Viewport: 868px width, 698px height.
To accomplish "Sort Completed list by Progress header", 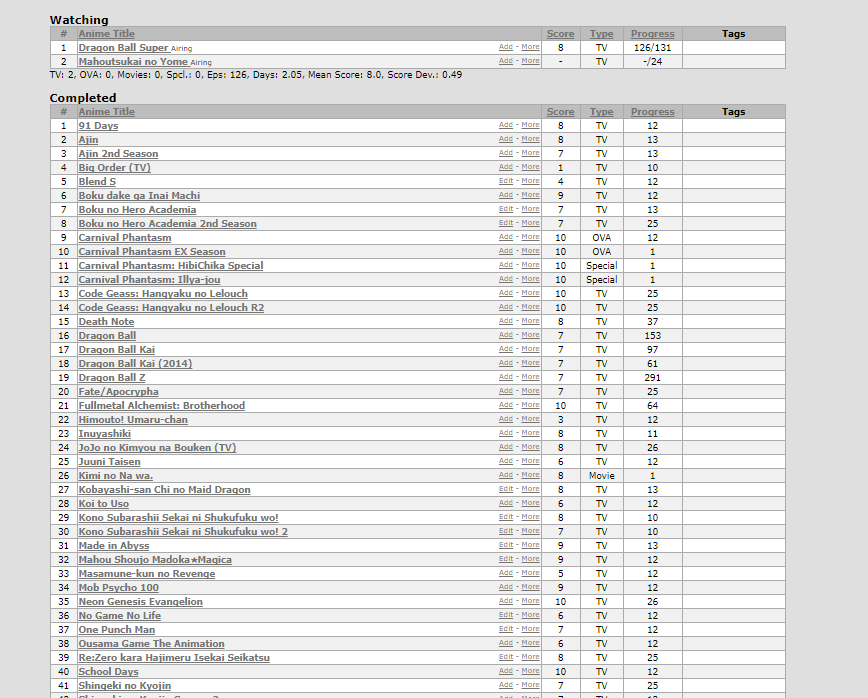I will [653, 112].
